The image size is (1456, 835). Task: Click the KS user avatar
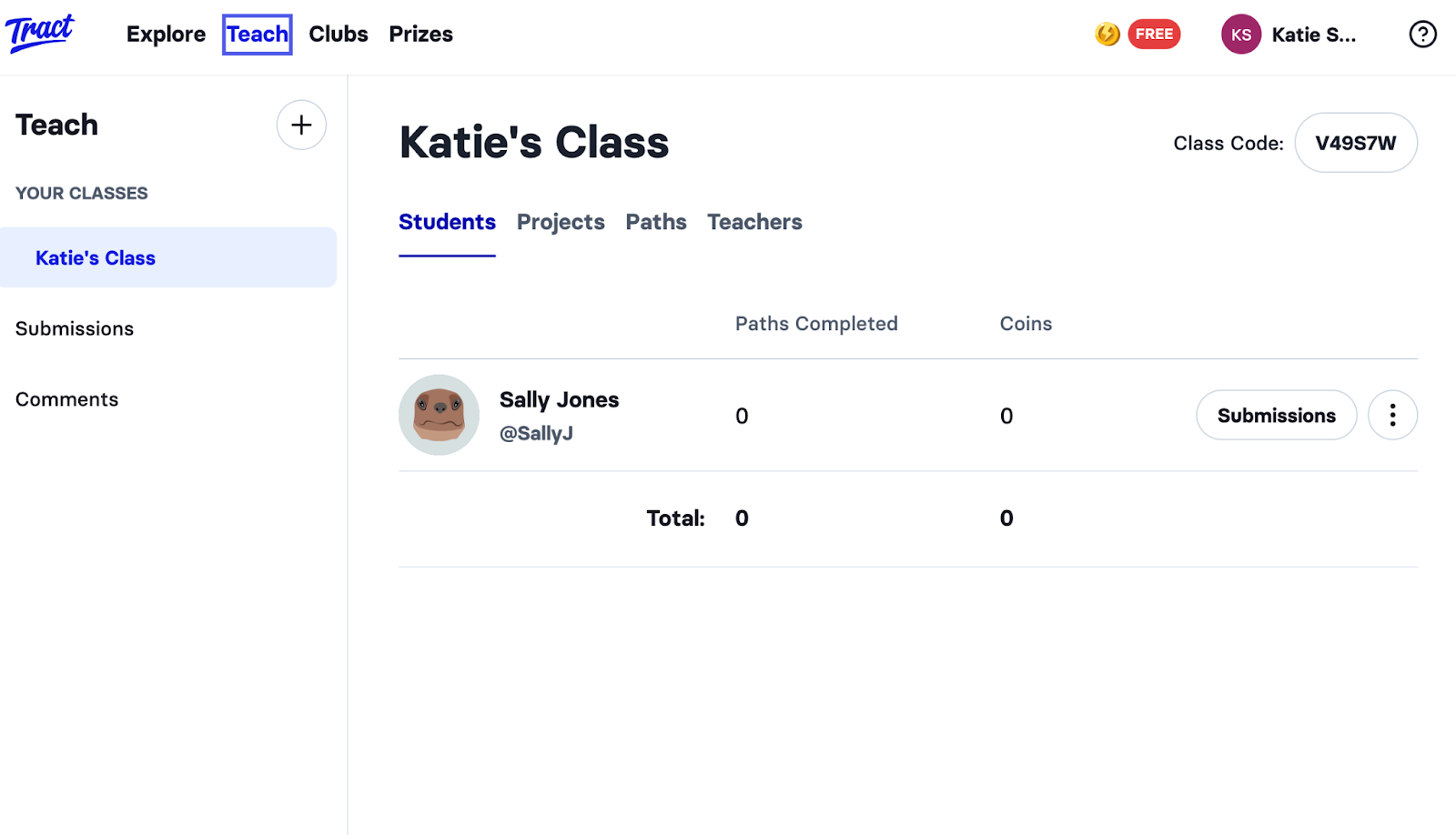(1240, 35)
